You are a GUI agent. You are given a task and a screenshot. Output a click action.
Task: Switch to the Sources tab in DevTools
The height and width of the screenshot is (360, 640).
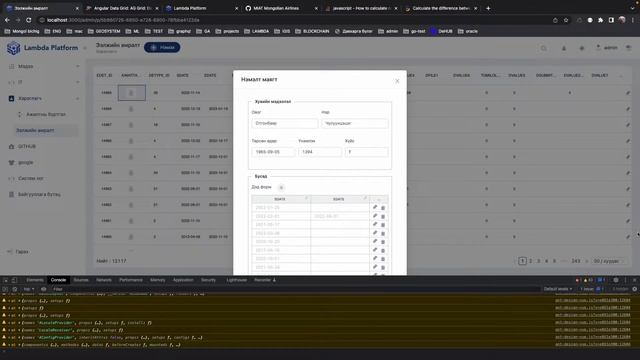(x=81, y=280)
